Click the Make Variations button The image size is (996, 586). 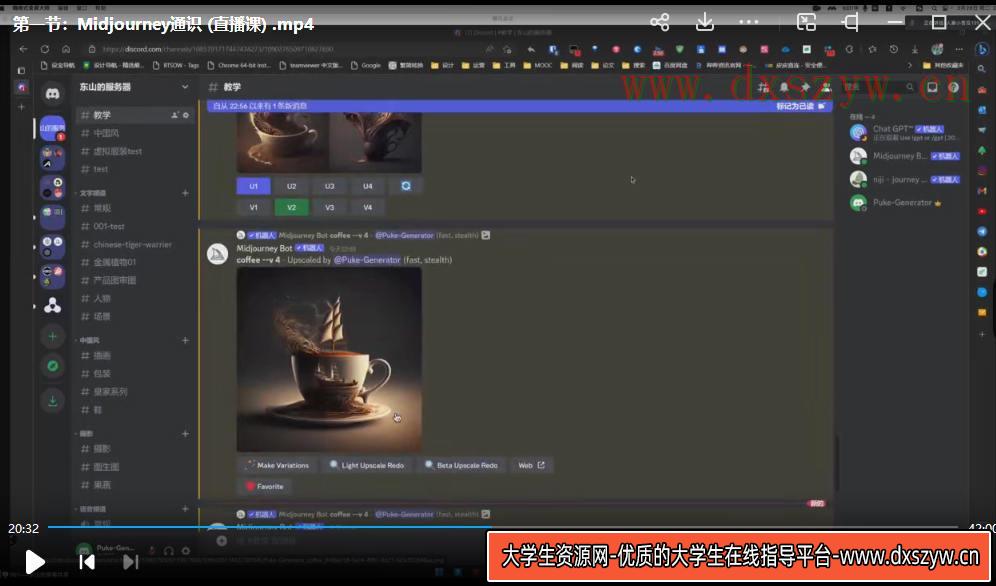(276, 465)
